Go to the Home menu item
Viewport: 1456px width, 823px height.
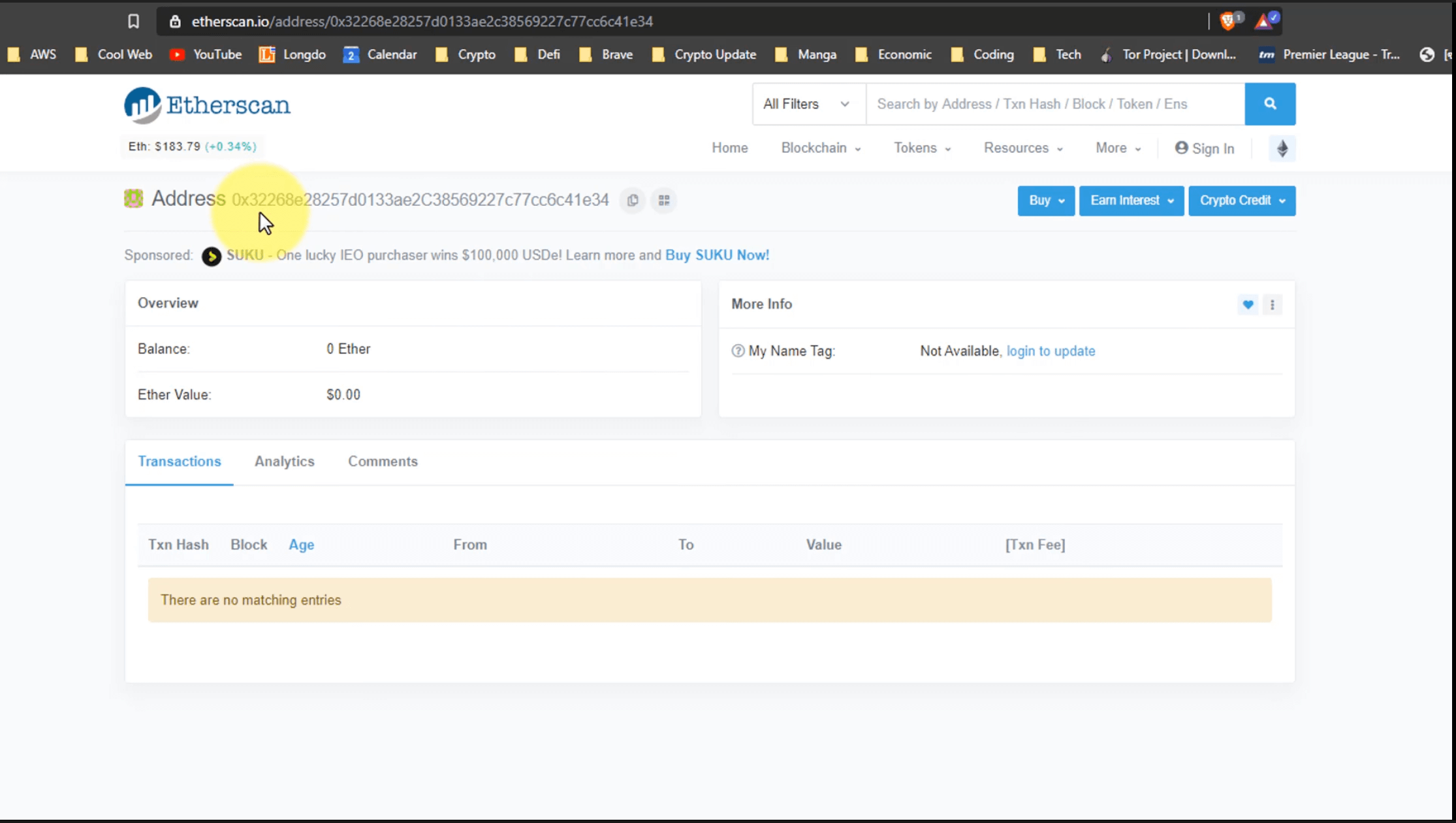(729, 148)
